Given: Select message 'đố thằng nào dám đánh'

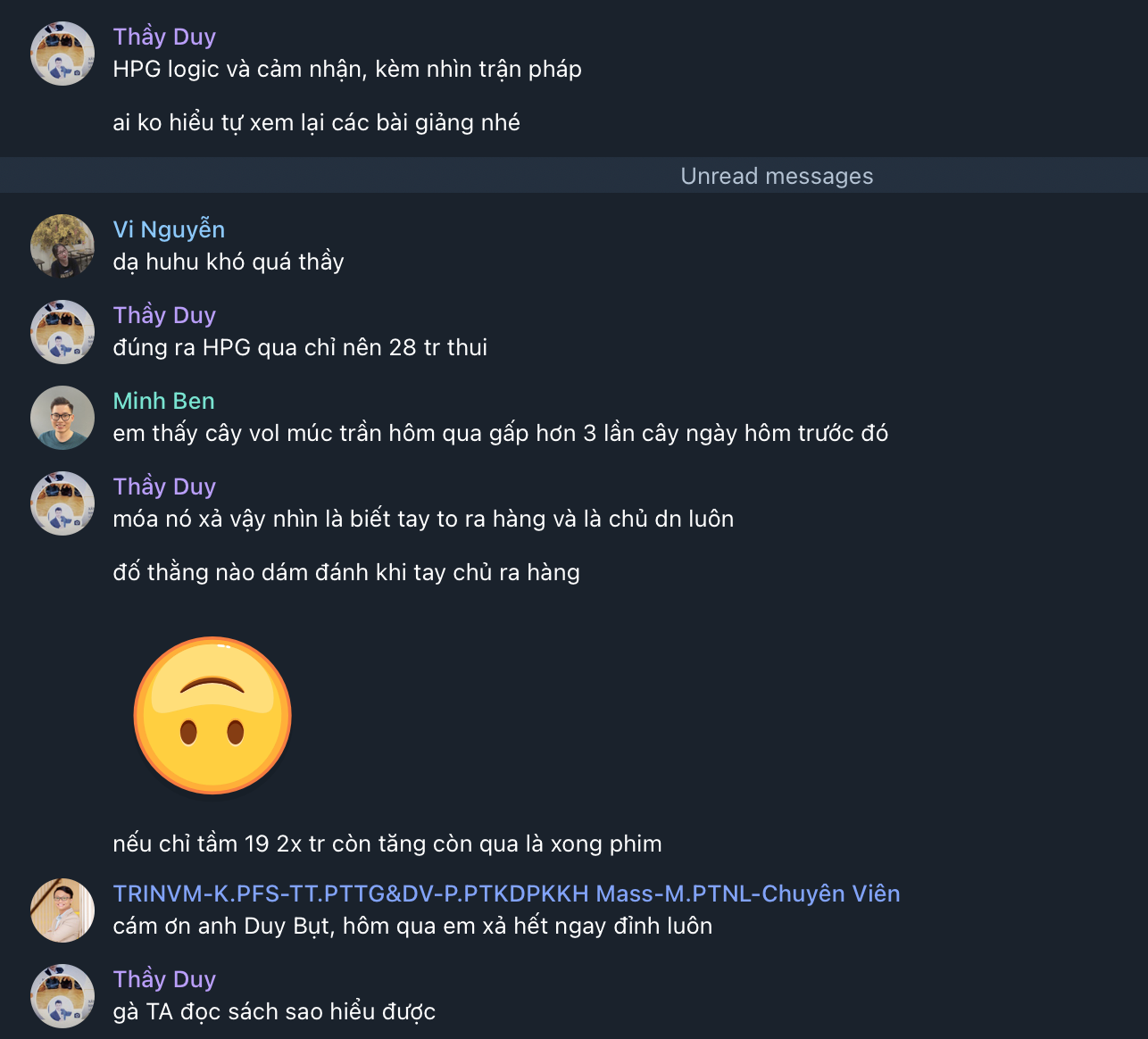Looking at the screenshot, I should pos(346,572).
